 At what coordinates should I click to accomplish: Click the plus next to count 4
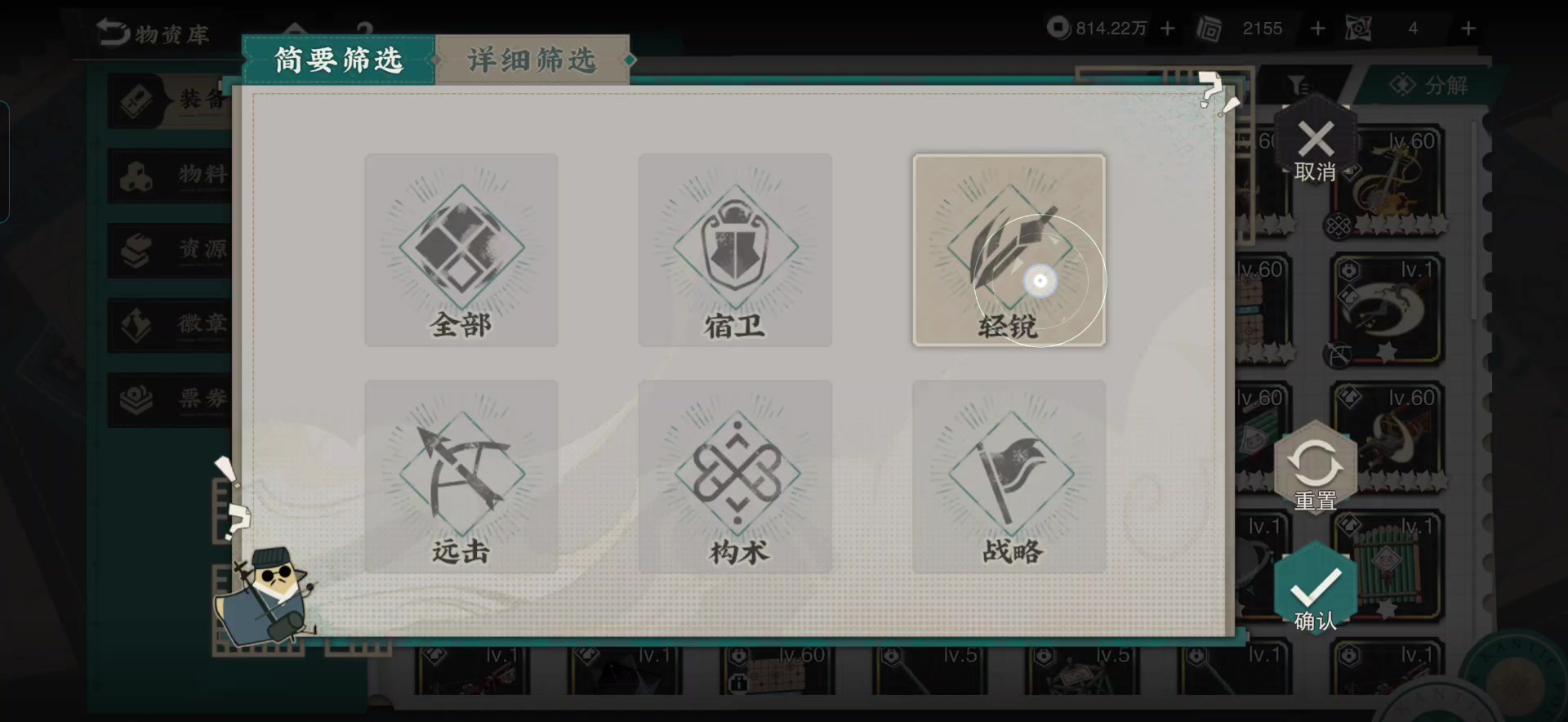tap(1468, 29)
